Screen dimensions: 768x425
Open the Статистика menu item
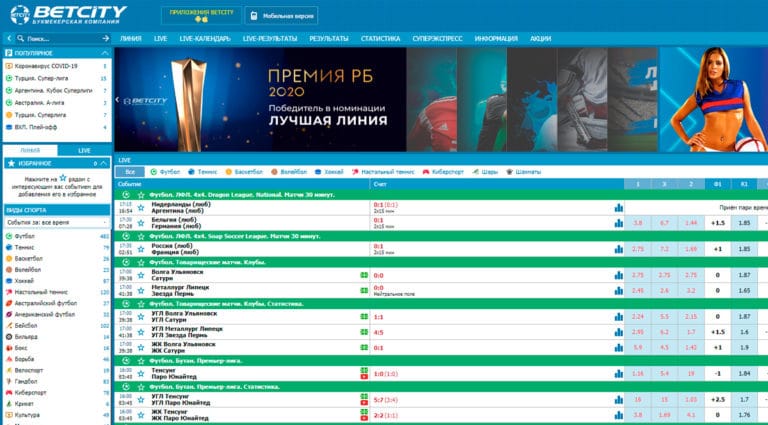click(x=381, y=38)
